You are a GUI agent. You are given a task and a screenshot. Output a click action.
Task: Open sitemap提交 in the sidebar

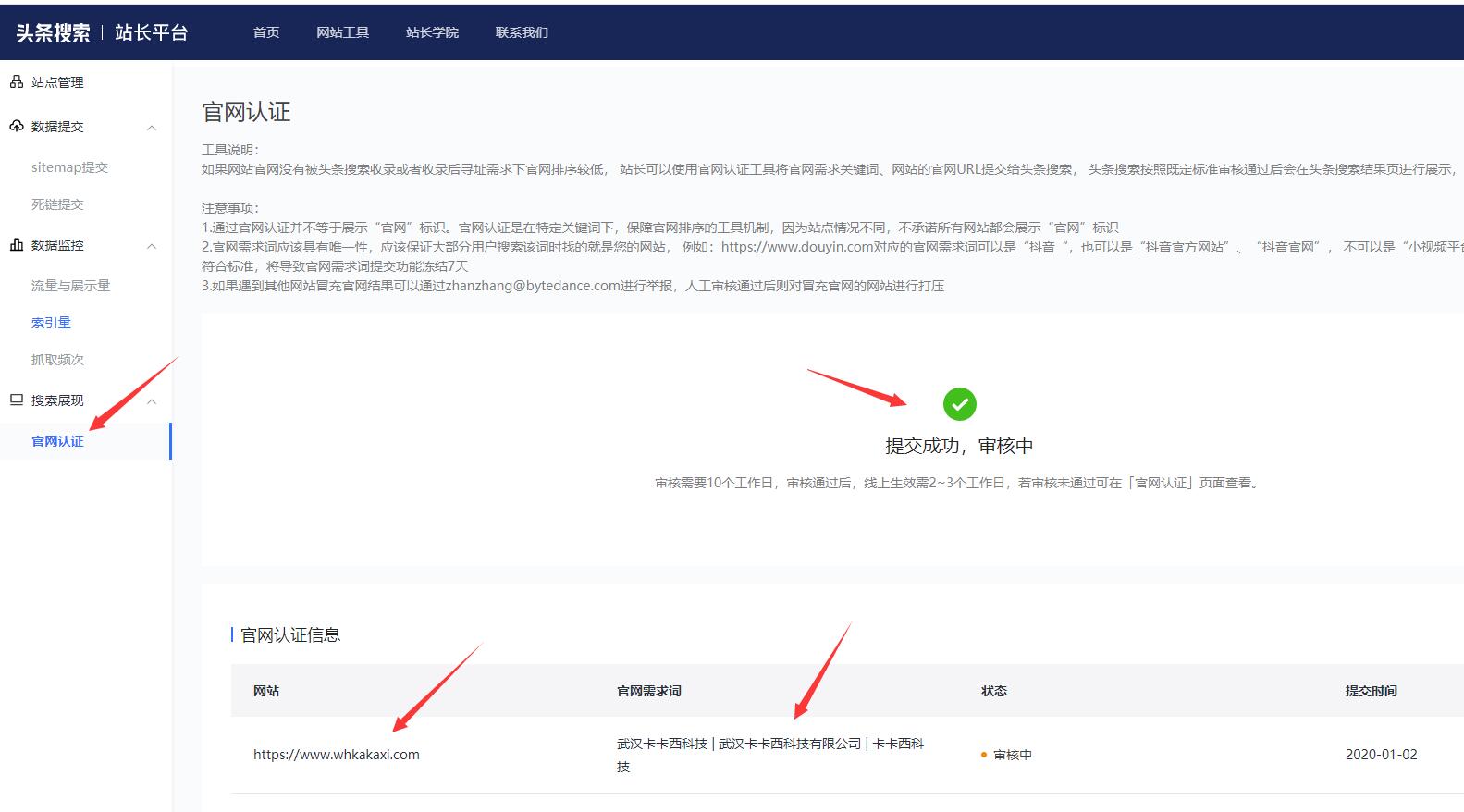pos(69,167)
